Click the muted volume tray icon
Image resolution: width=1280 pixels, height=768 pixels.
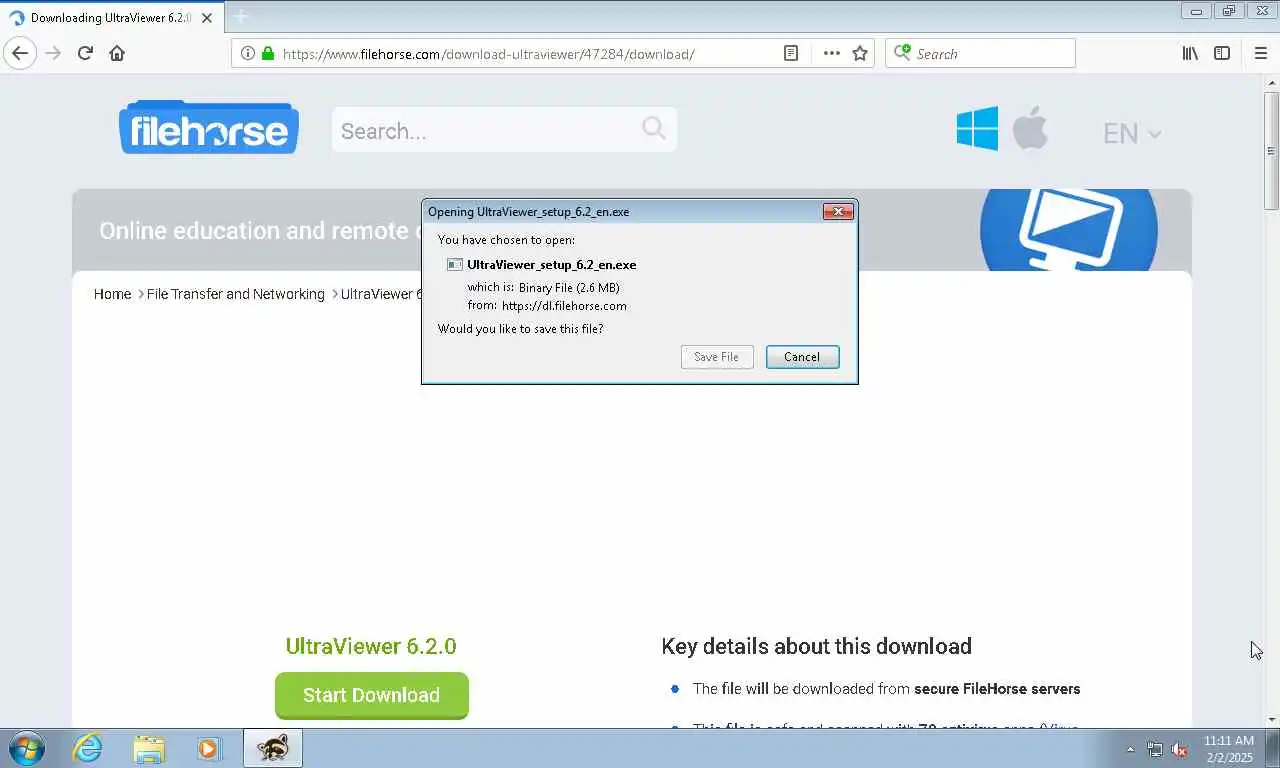[x=1180, y=749]
